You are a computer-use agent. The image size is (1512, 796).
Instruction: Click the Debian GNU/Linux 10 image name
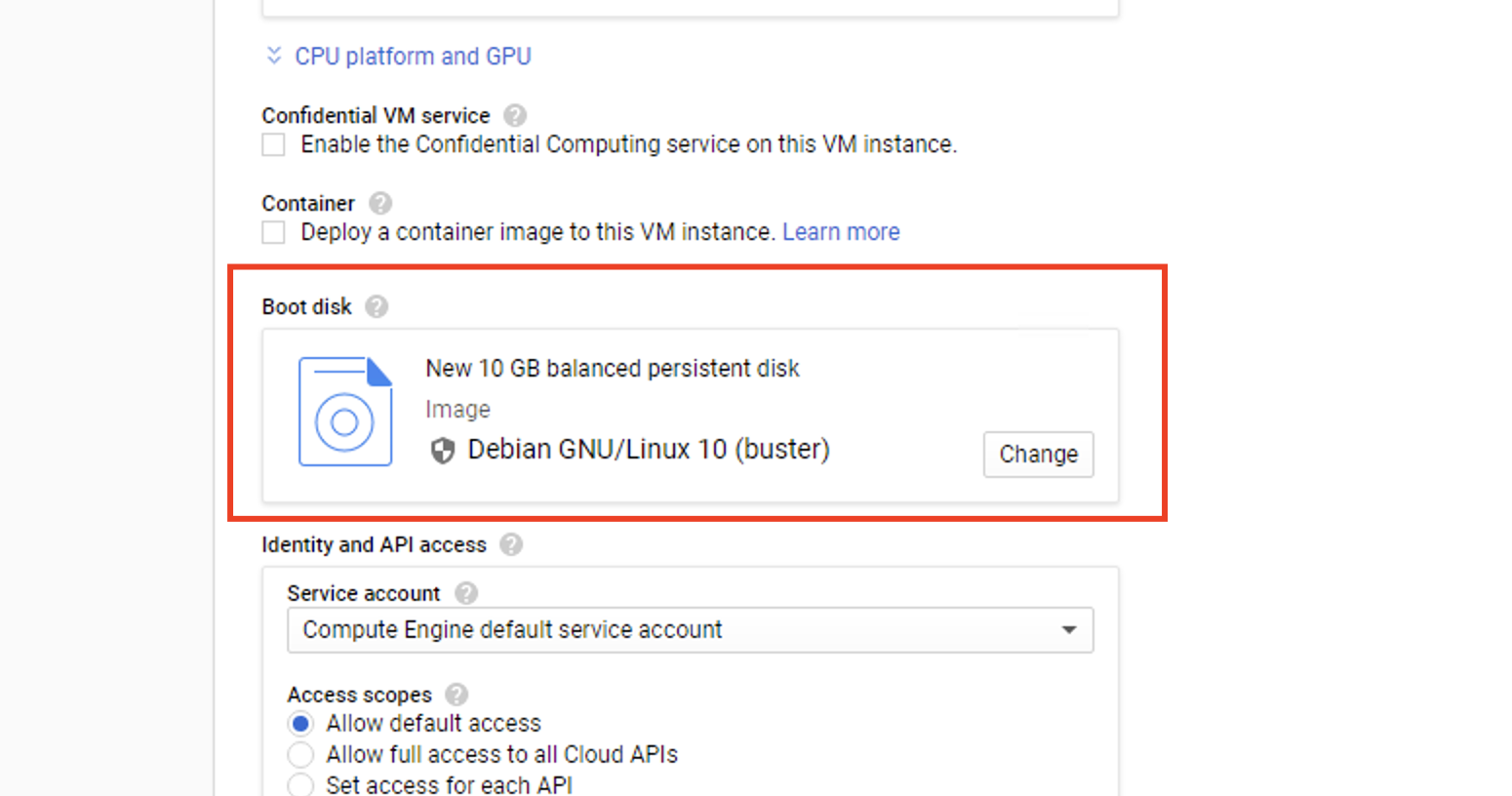coord(649,450)
